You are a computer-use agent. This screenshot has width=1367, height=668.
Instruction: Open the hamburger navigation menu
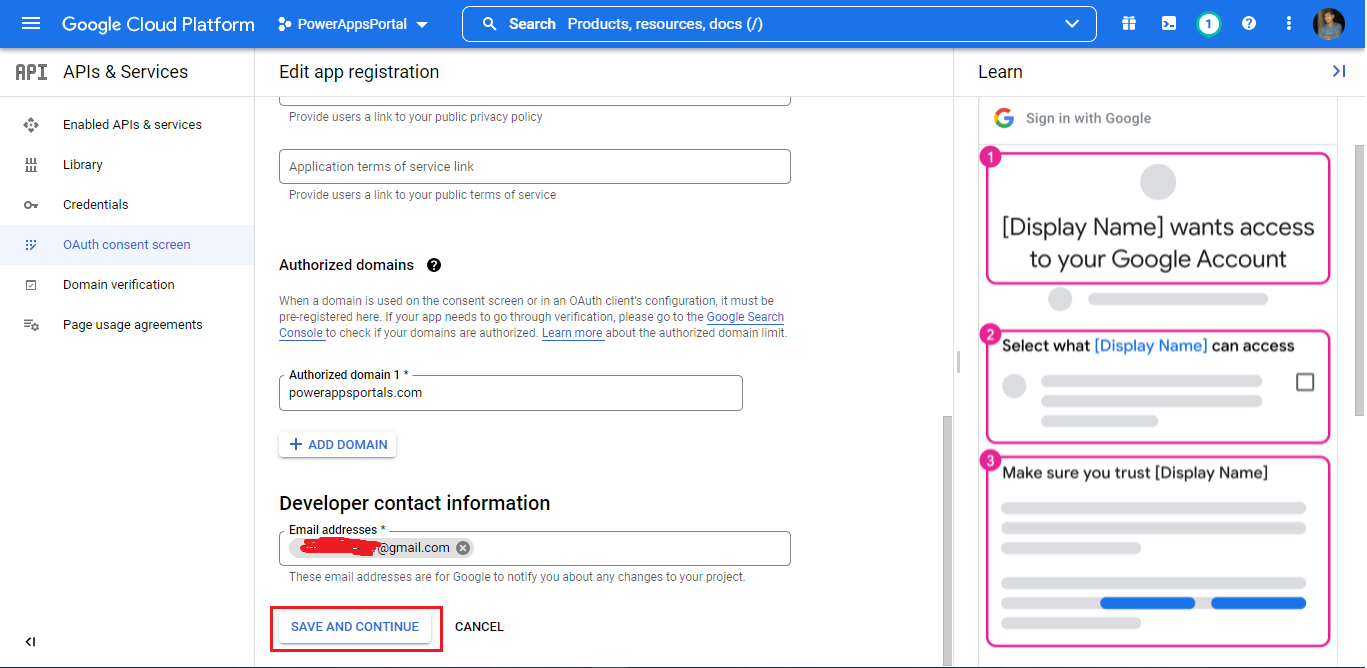point(31,24)
